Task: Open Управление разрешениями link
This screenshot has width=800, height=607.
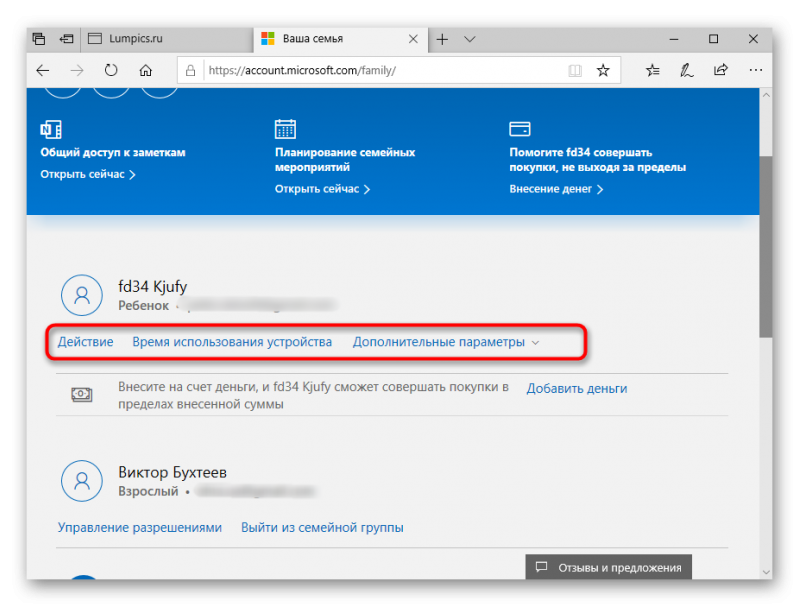Action: coord(140,527)
